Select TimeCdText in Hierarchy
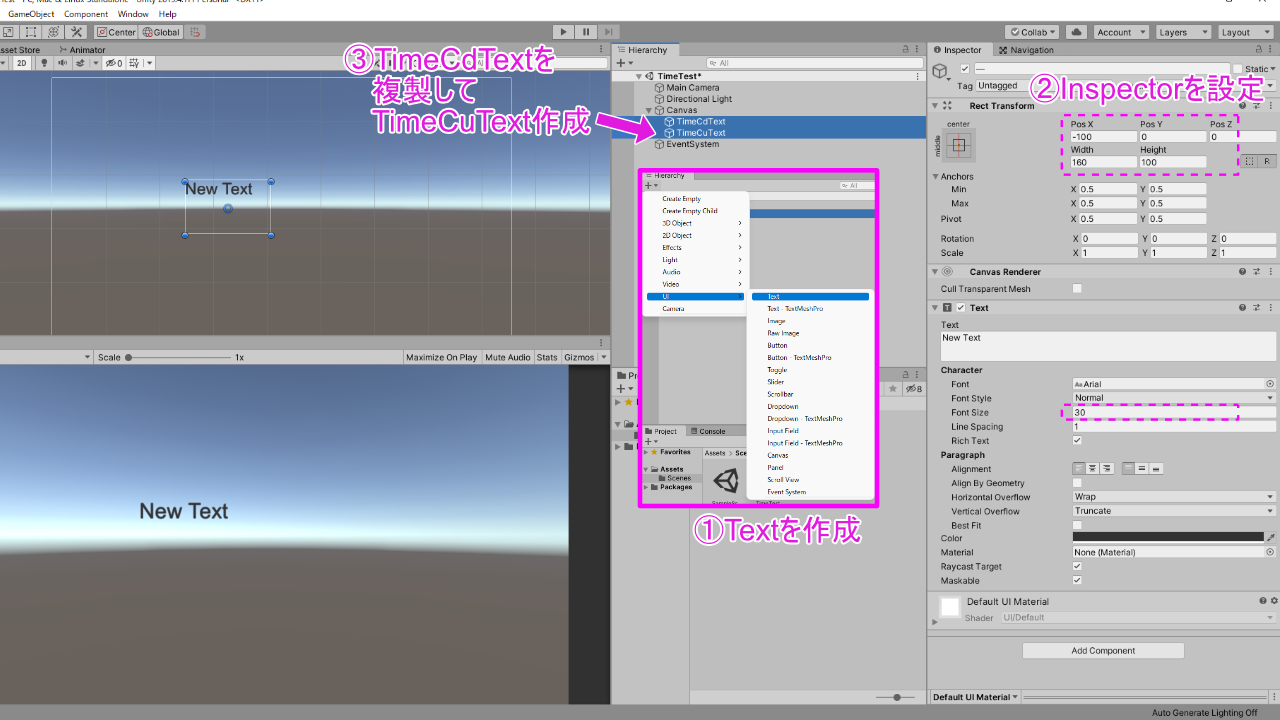The height and width of the screenshot is (720, 1280). click(700, 121)
